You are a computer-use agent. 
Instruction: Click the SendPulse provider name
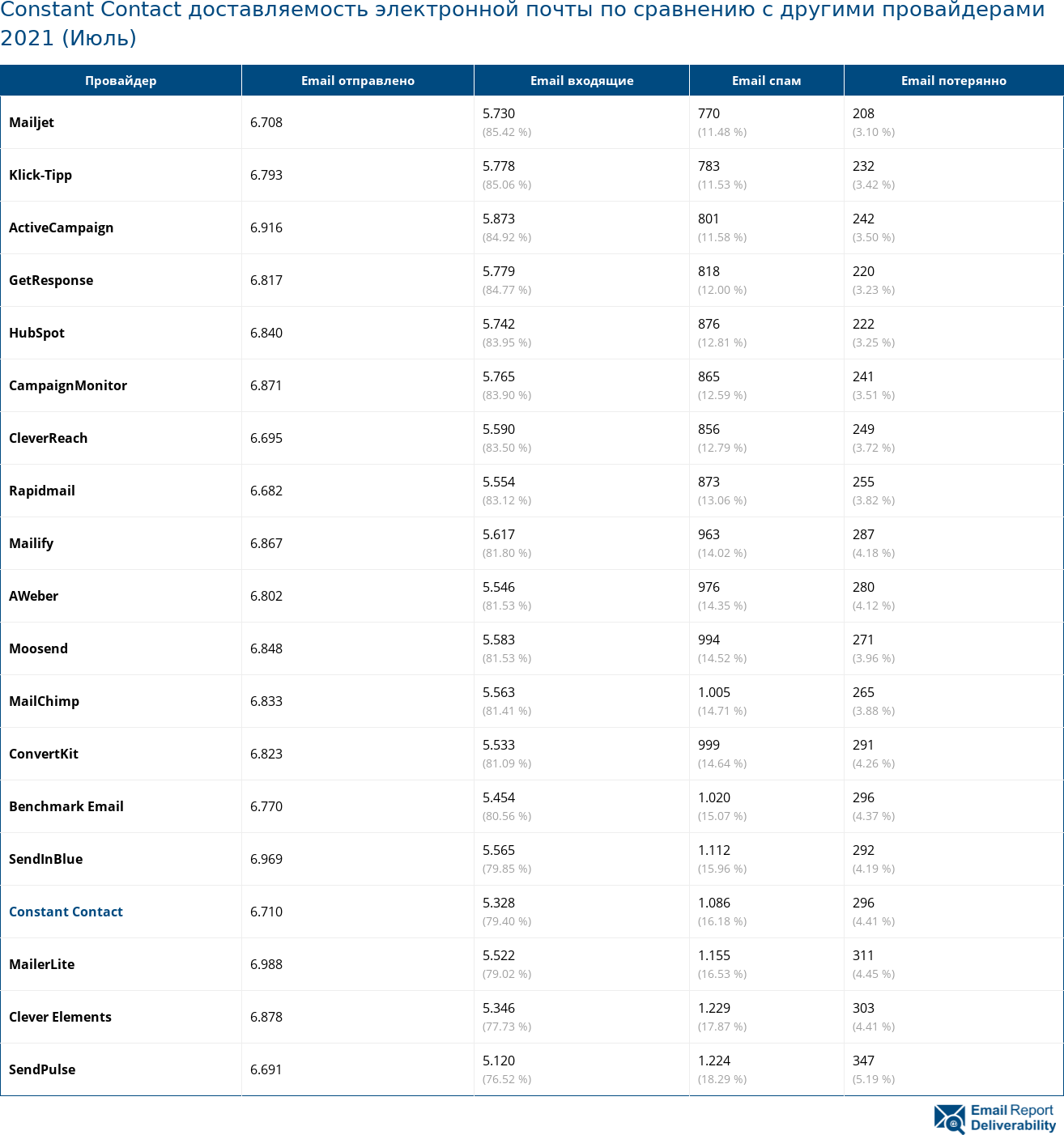coord(42,1069)
